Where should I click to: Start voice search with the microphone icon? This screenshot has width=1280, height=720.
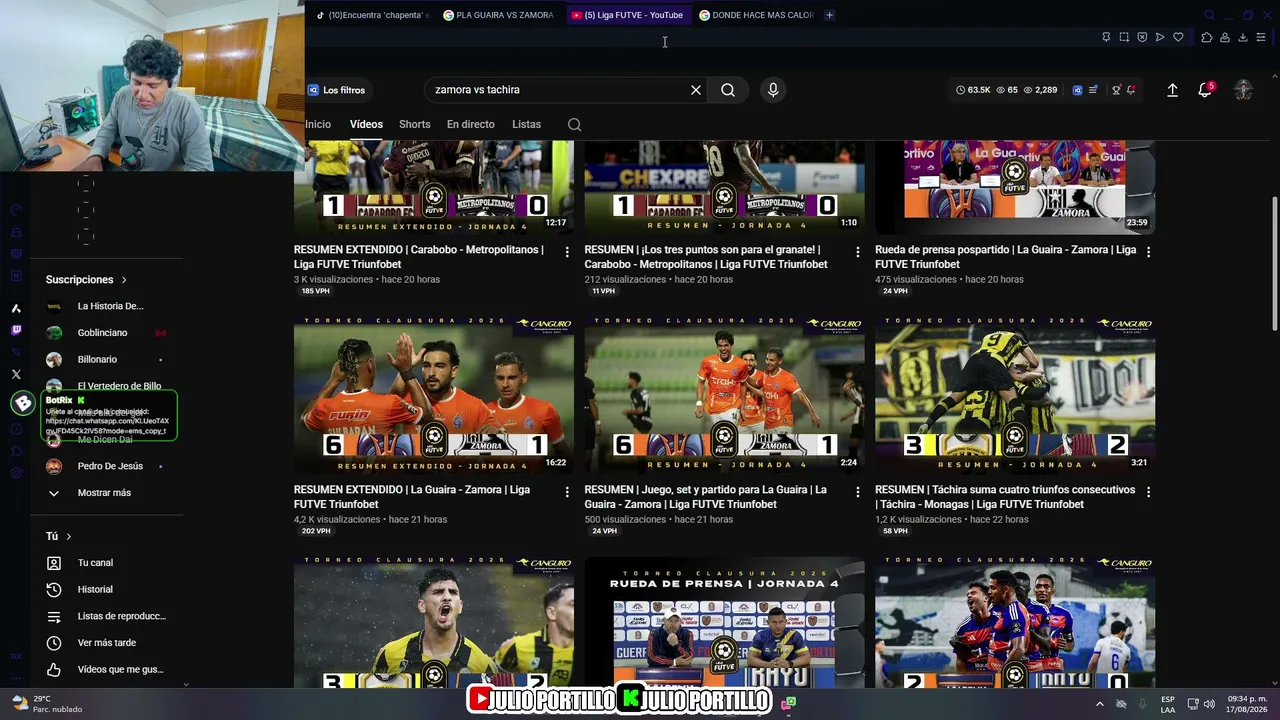(x=773, y=90)
